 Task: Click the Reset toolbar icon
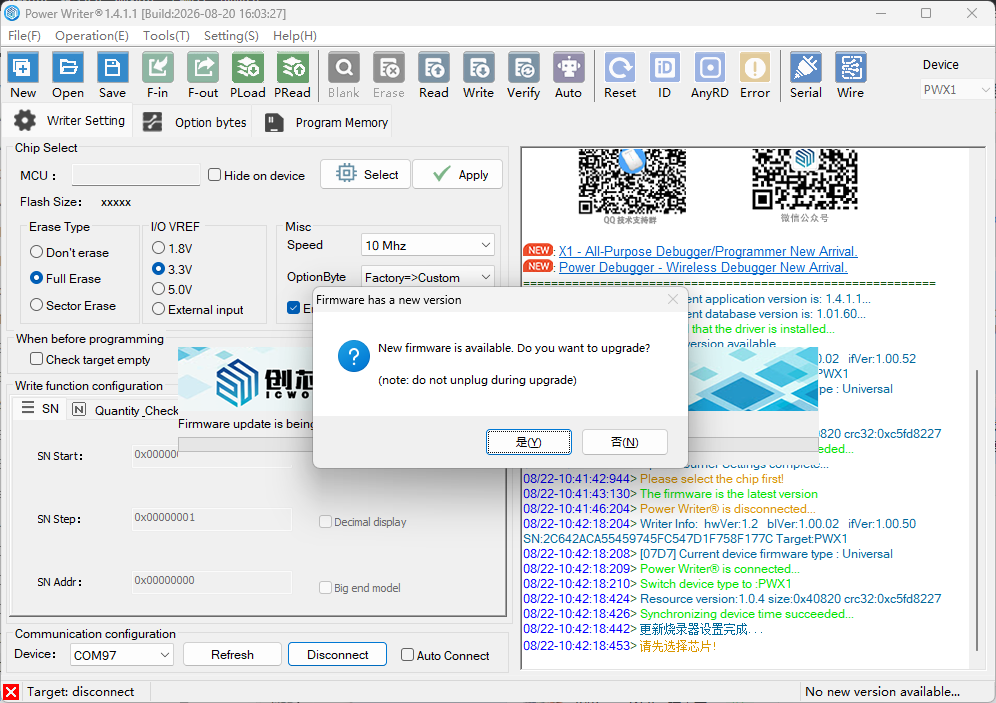click(x=620, y=68)
